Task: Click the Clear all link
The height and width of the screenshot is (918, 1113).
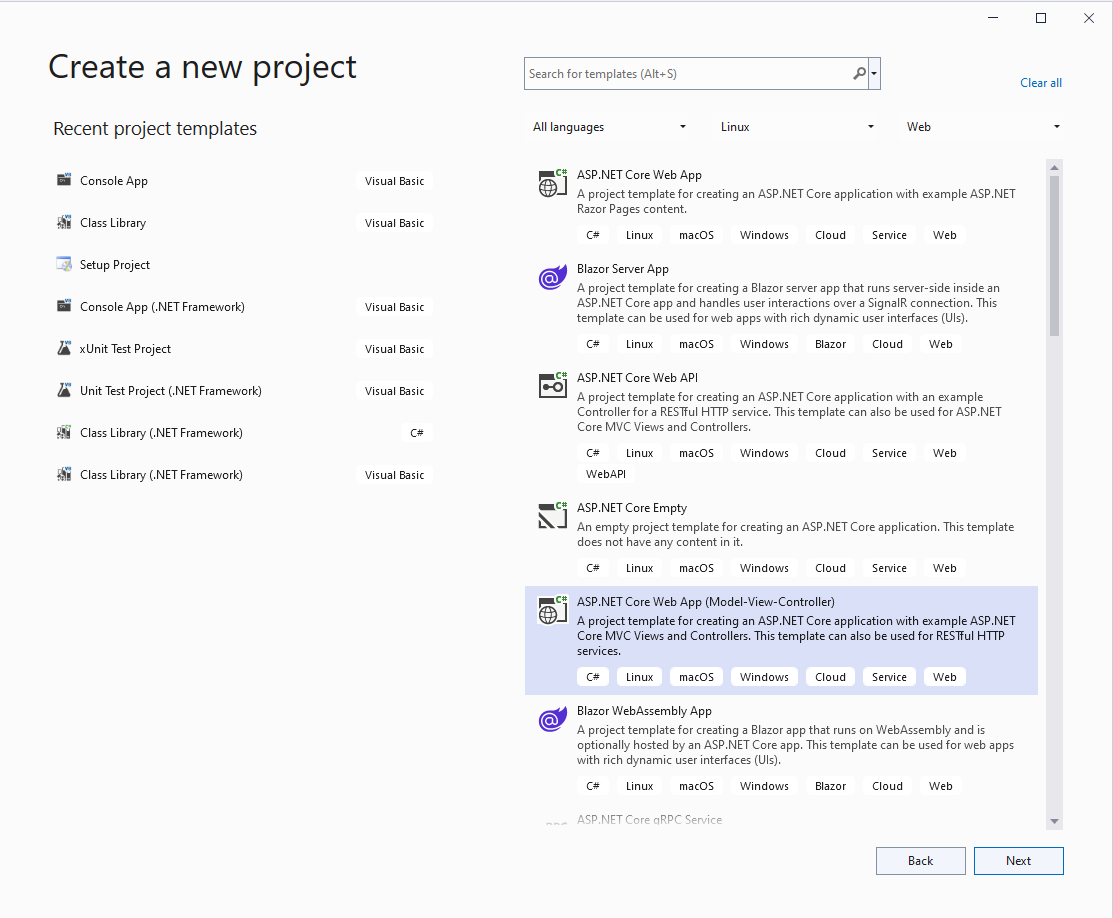Action: 1041,83
